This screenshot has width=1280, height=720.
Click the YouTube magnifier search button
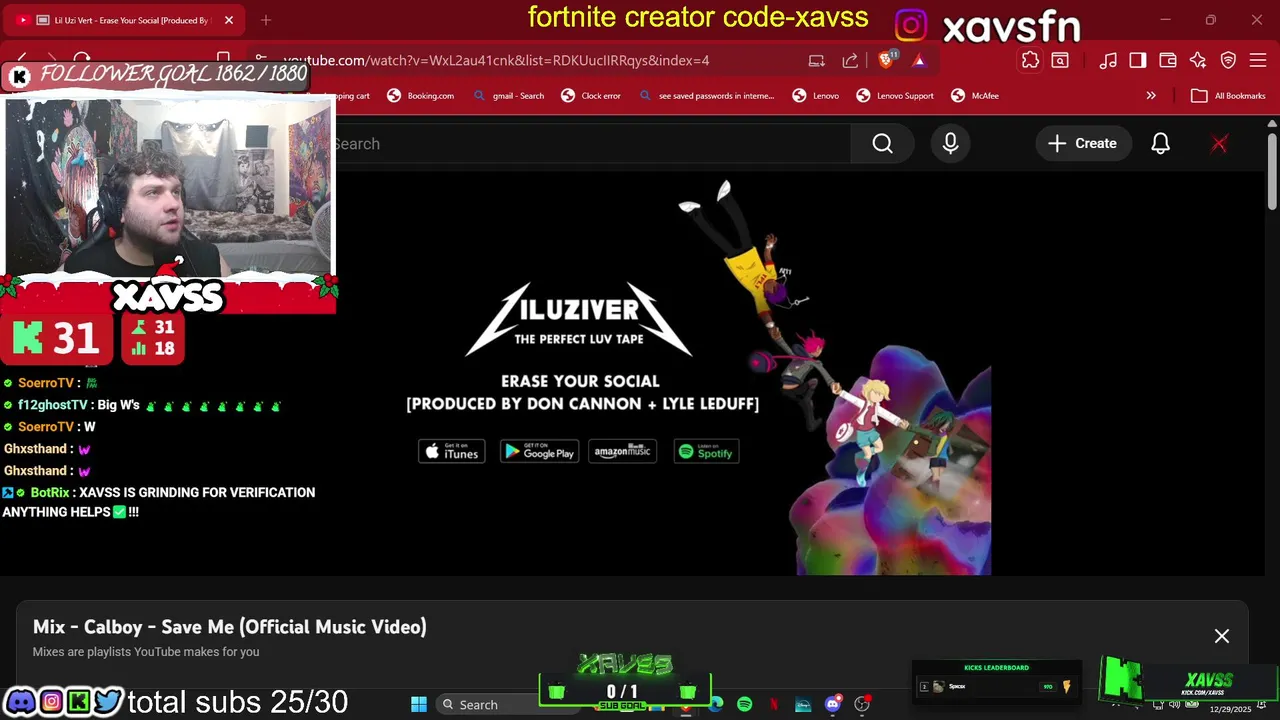coord(882,144)
